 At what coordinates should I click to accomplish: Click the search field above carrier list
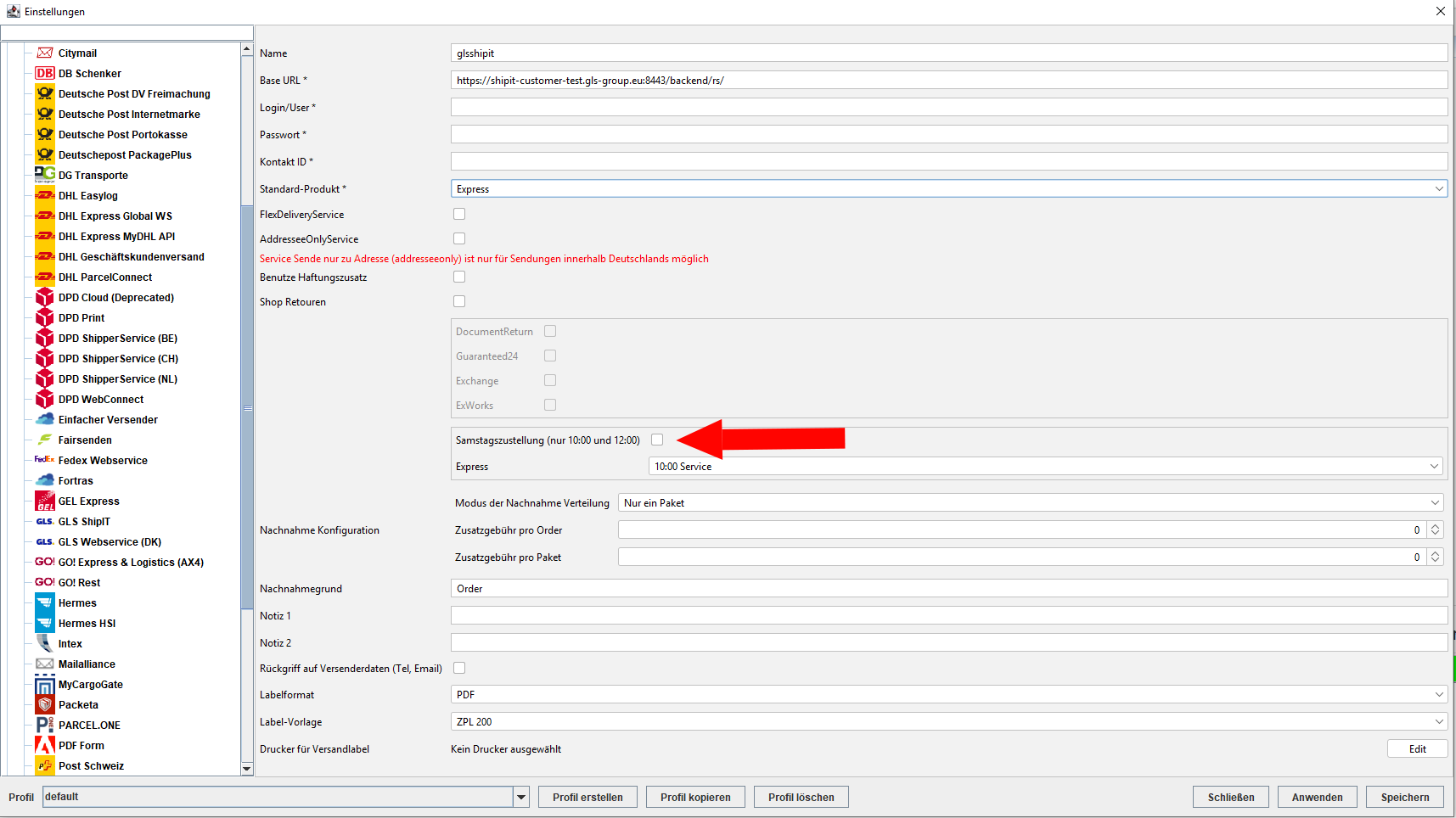(126, 32)
